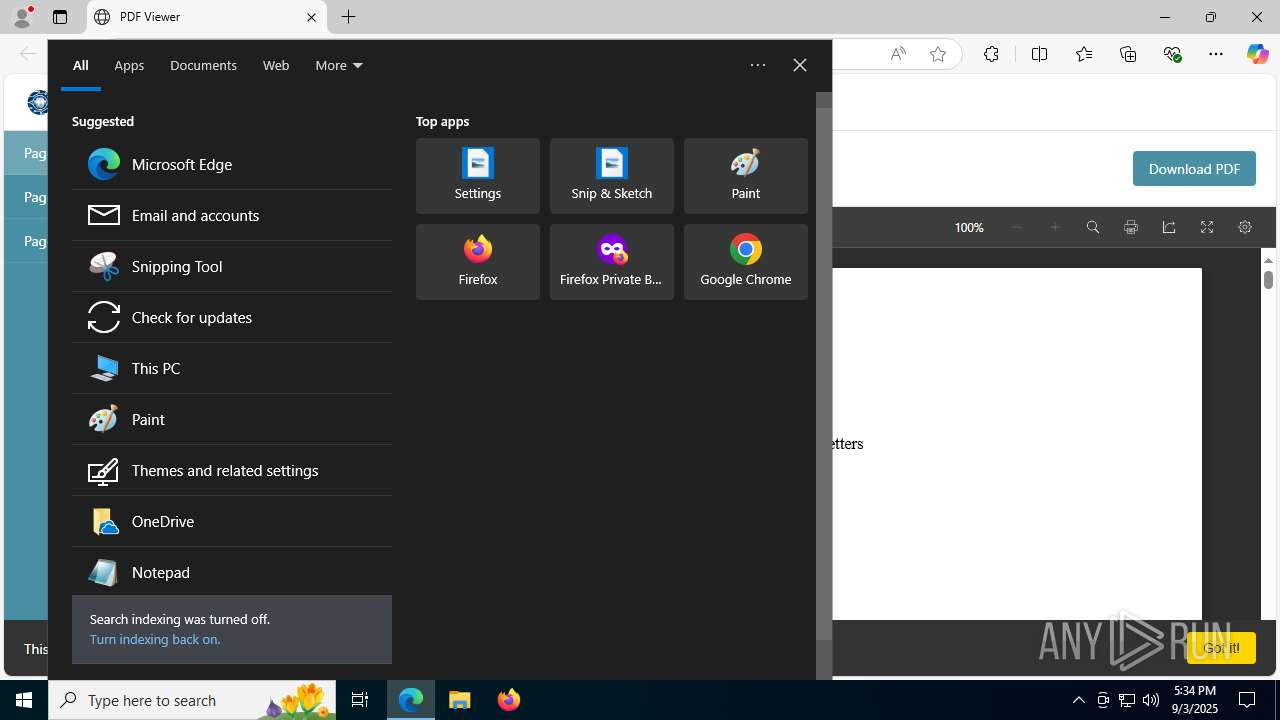Screen dimensions: 1280x720
Task: Click Read aloud icon in Edge
Action: click(898, 54)
